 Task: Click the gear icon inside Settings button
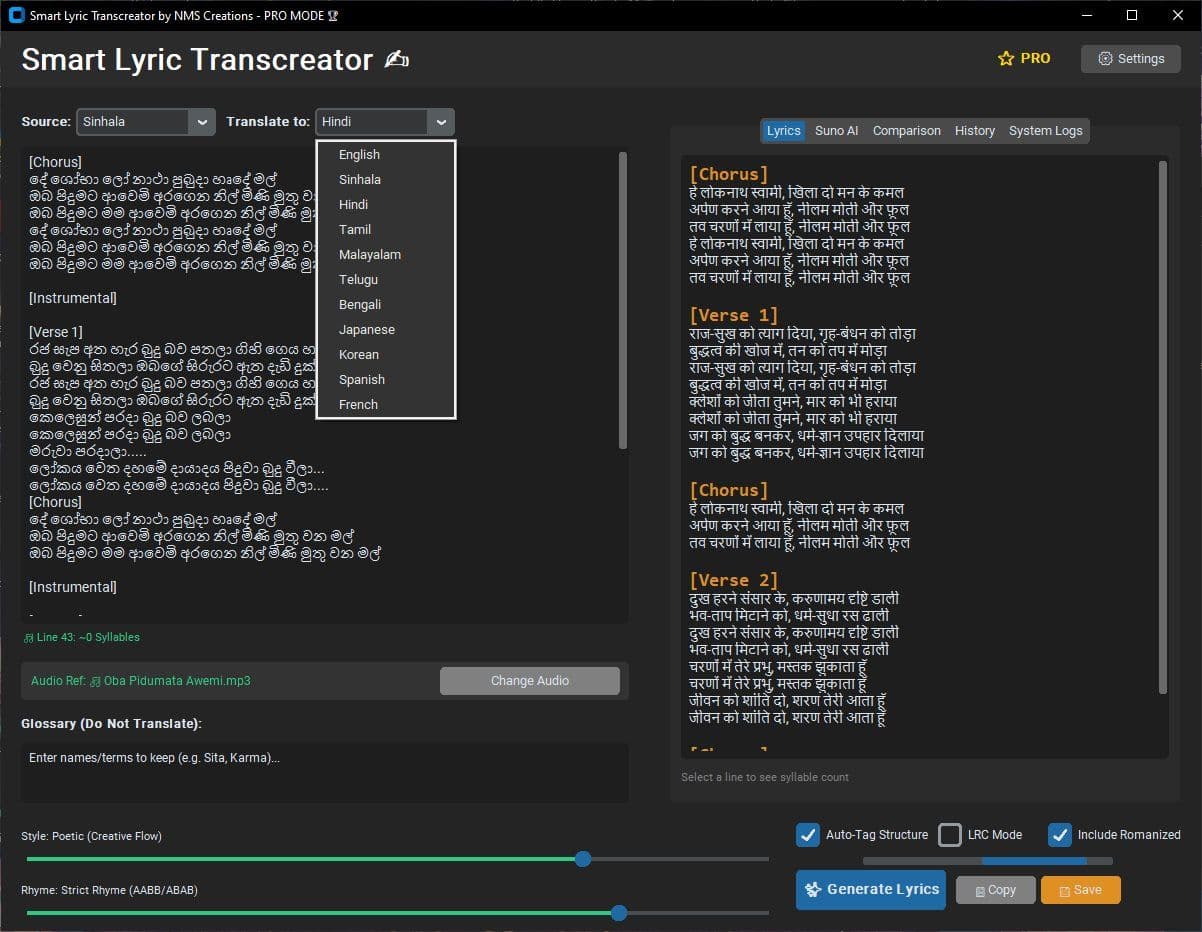click(x=1105, y=59)
